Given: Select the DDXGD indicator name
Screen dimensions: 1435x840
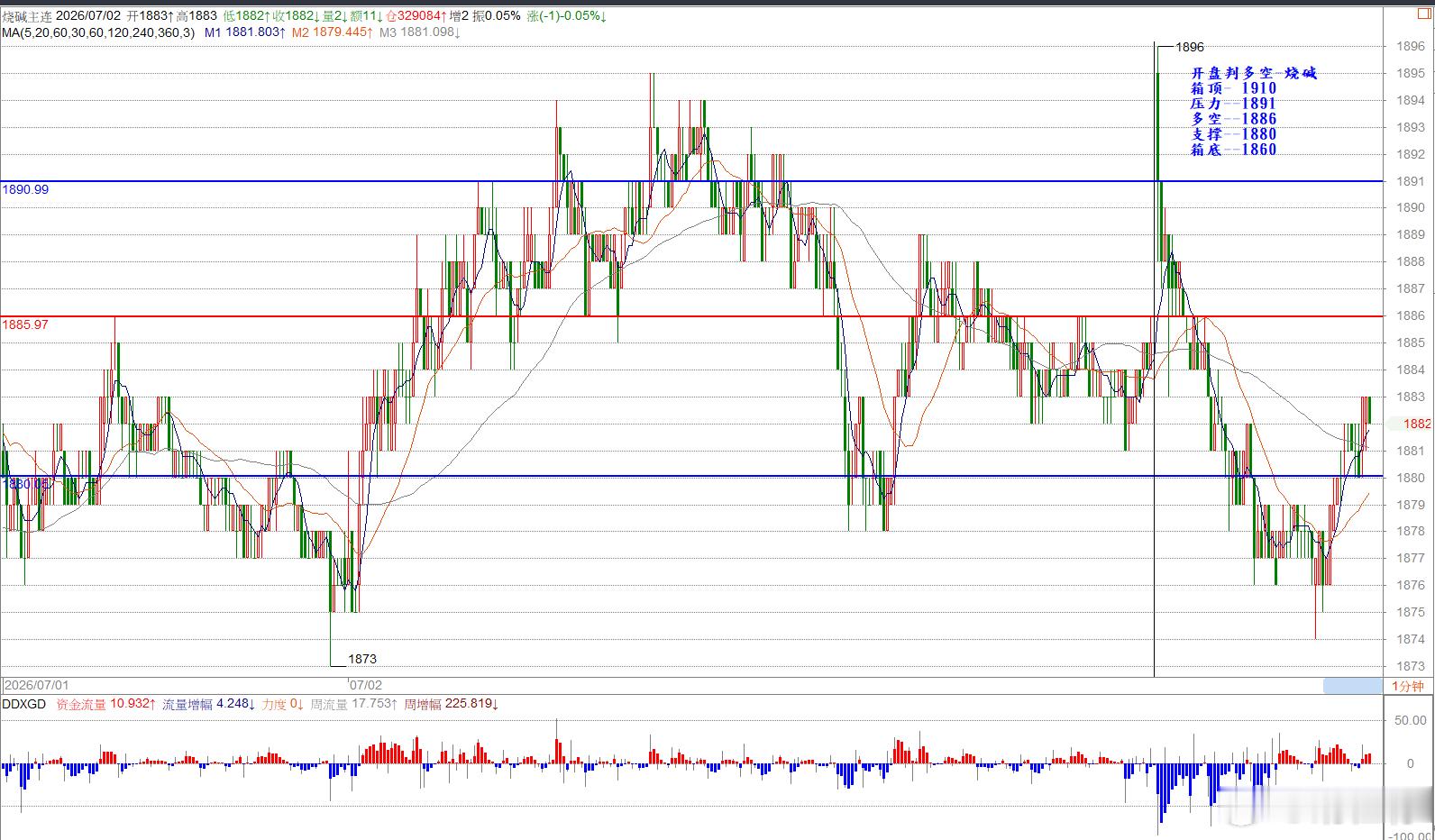Looking at the screenshot, I should (x=24, y=704).
